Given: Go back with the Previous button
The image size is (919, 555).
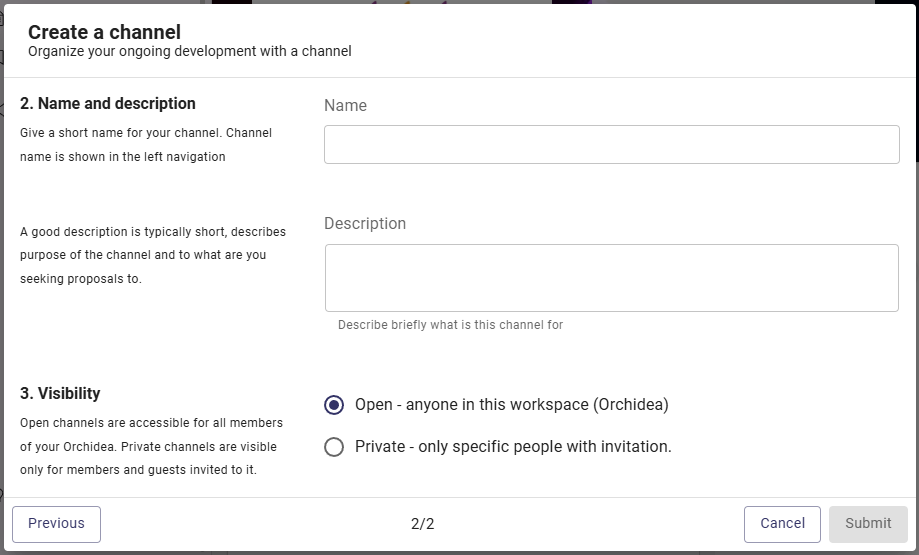Looking at the screenshot, I should coord(56,524).
